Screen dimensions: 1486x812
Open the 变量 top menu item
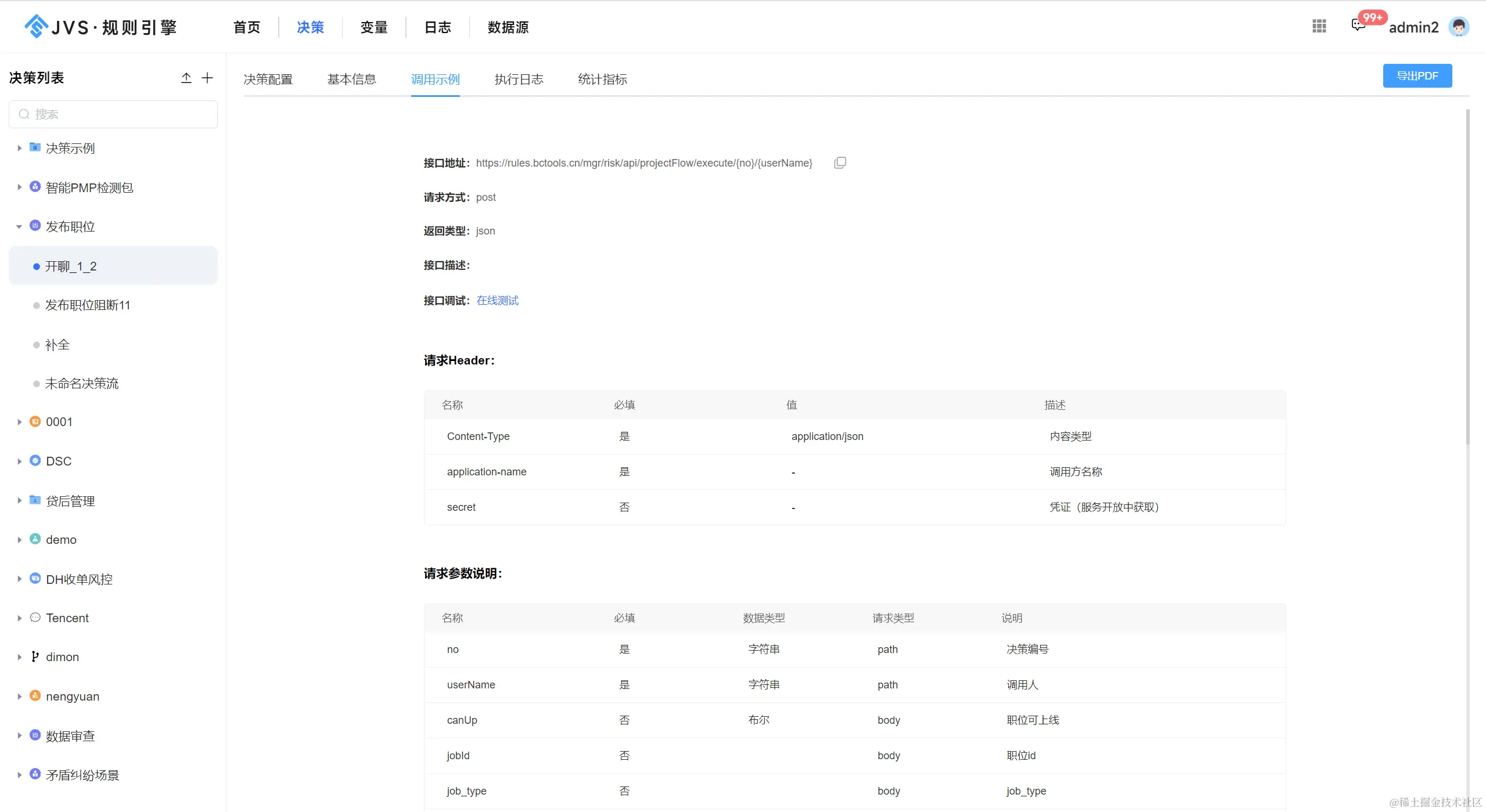(373, 27)
